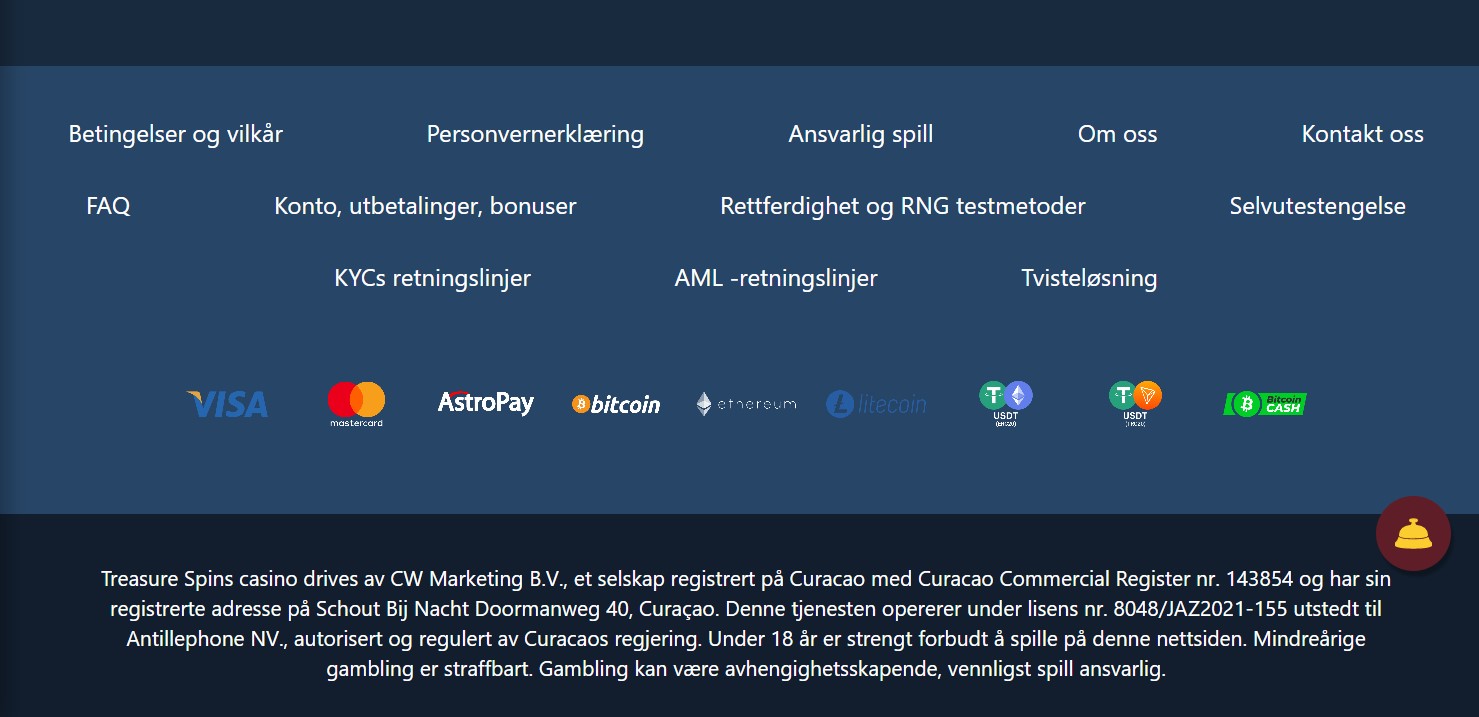
Task: Go to Selvutestengelse page
Action: 1317,206
